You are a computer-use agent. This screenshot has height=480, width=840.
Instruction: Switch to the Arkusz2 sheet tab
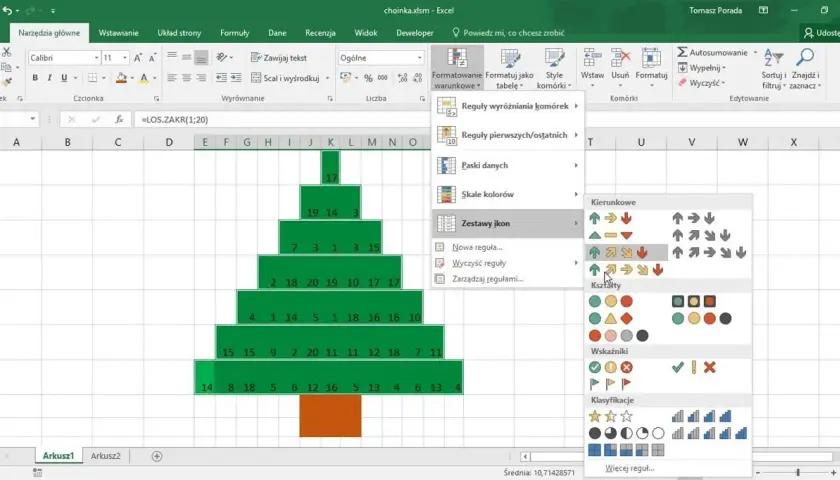point(106,456)
